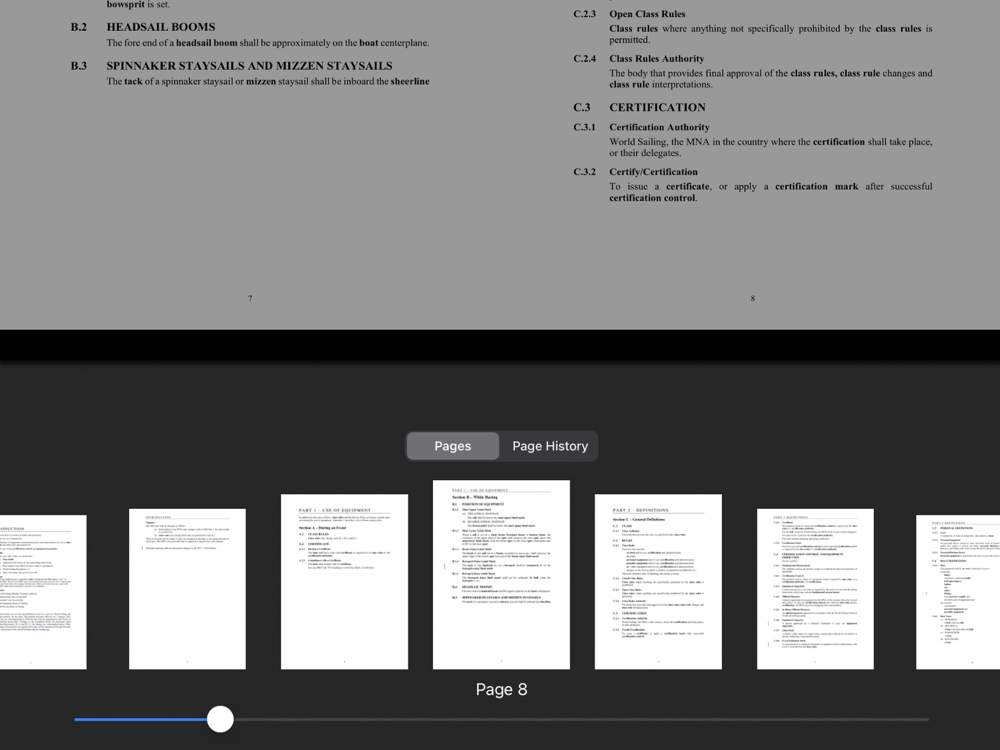The image size is (1000, 750).
Task: Click the 'Page 8' label
Action: tap(501, 689)
